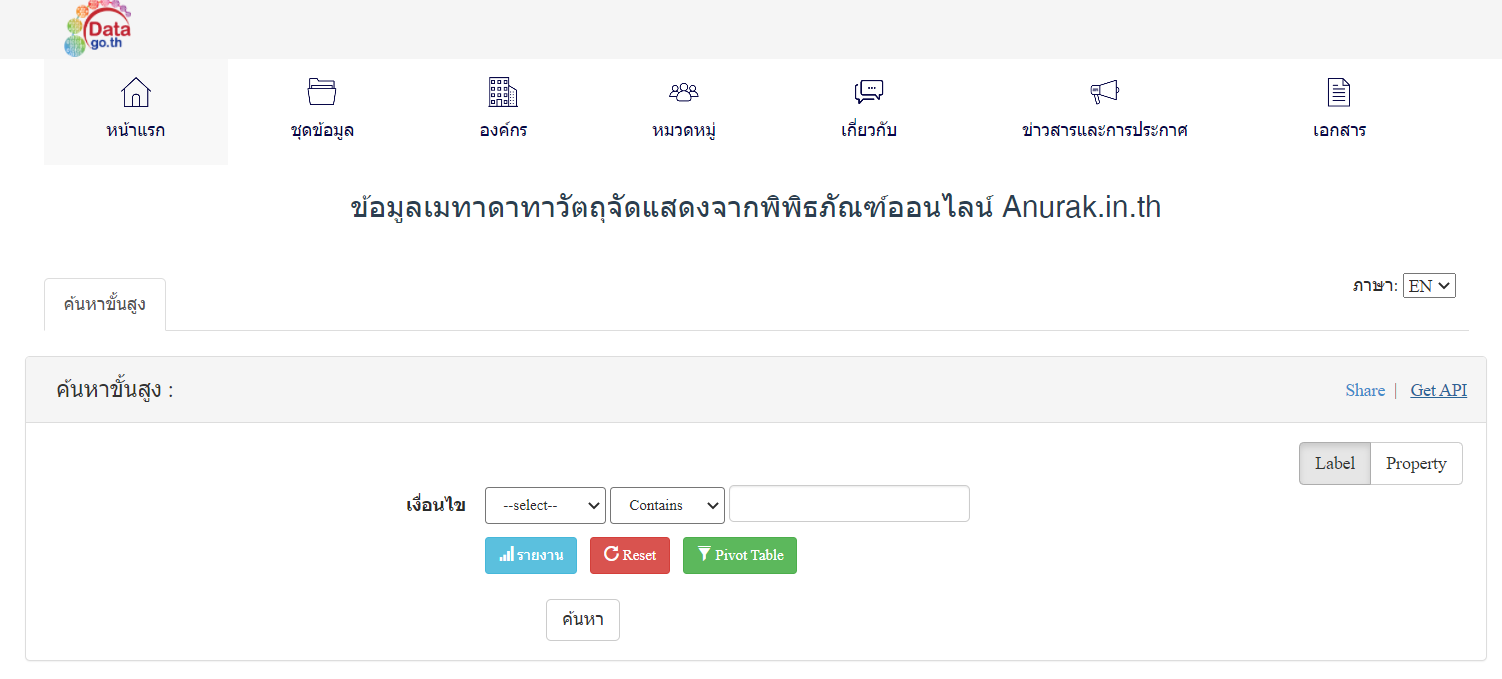Image resolution: width=1502 pixels, height=679 pixels.
Task: Open the Contains operator dropdown
Action: (667, 505)
